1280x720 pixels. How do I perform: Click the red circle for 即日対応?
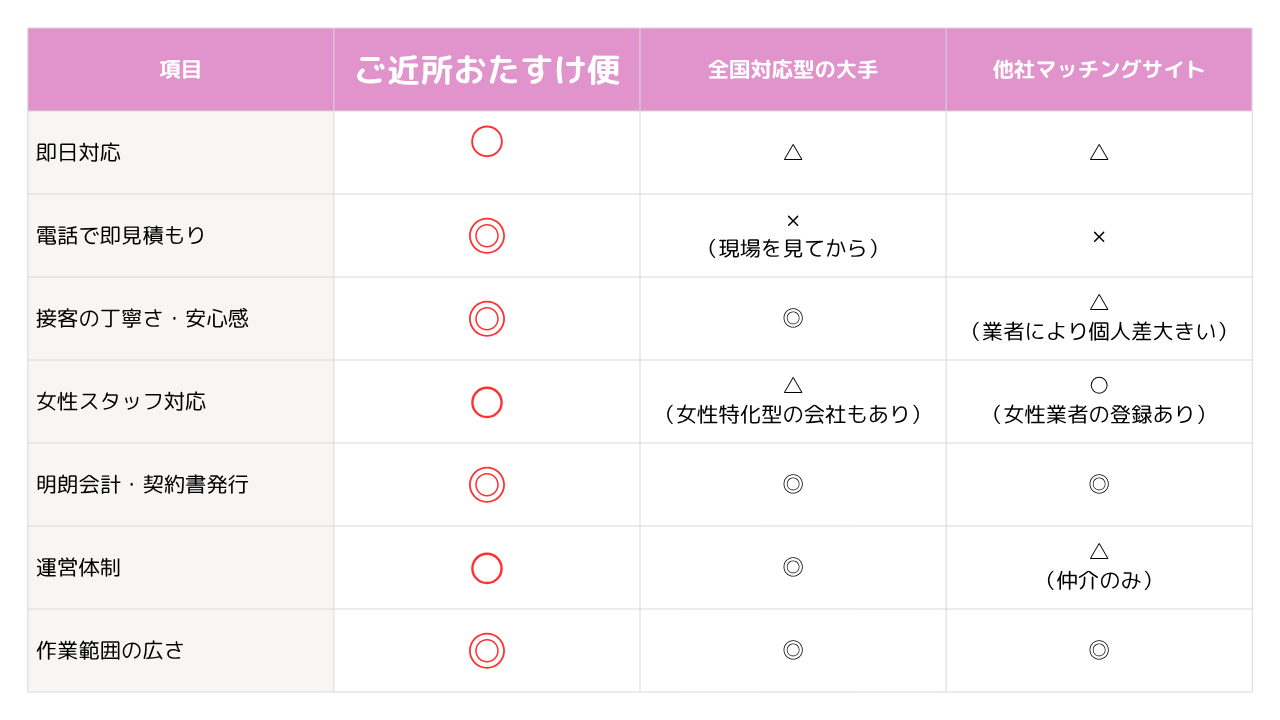point(487,142)
